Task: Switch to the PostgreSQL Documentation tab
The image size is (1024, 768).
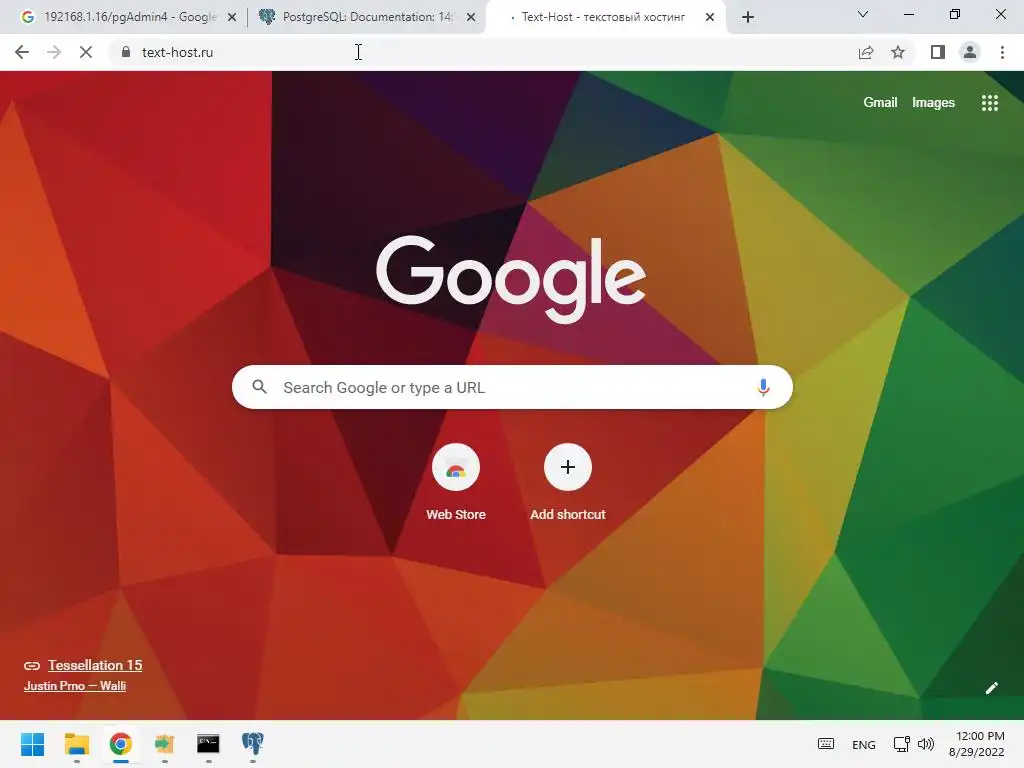Action: (366, 17)
